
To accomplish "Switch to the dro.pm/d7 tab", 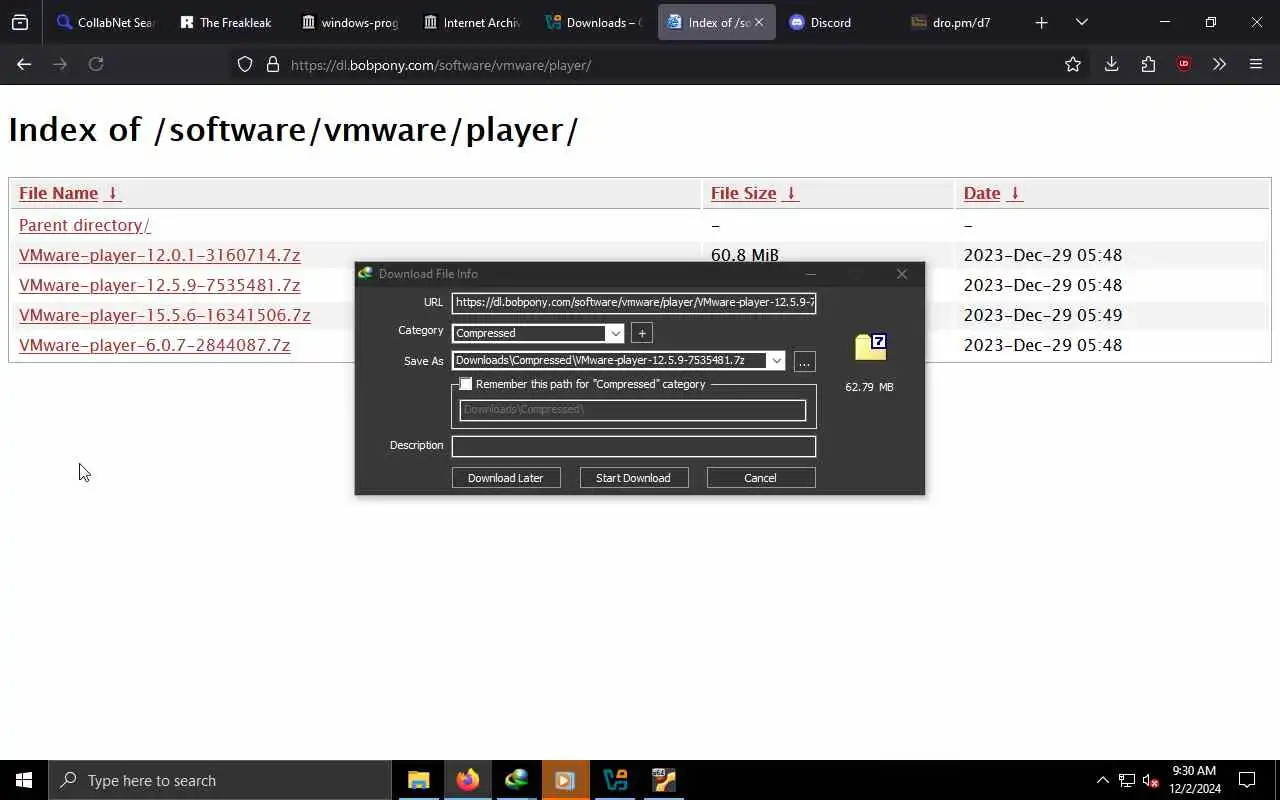I will click(959, 22).
